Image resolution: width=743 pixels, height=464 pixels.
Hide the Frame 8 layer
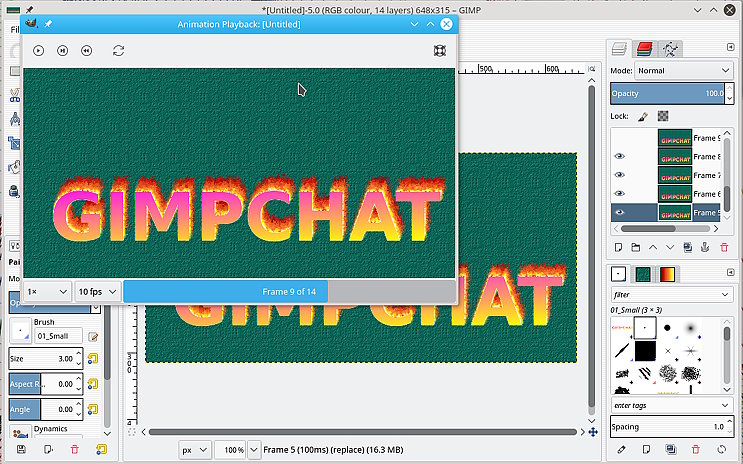point(619,156)
